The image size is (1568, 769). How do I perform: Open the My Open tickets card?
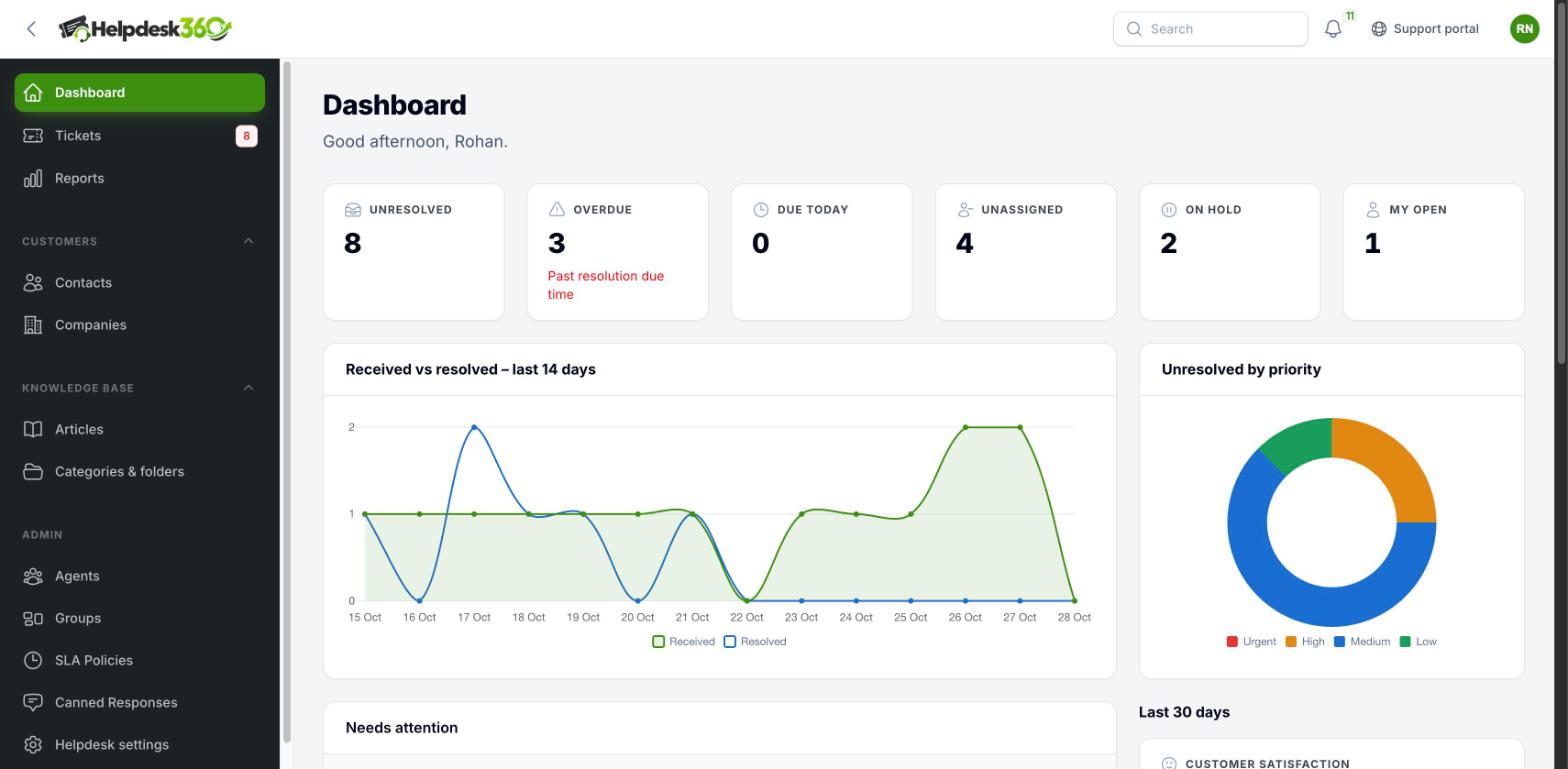1434,252
